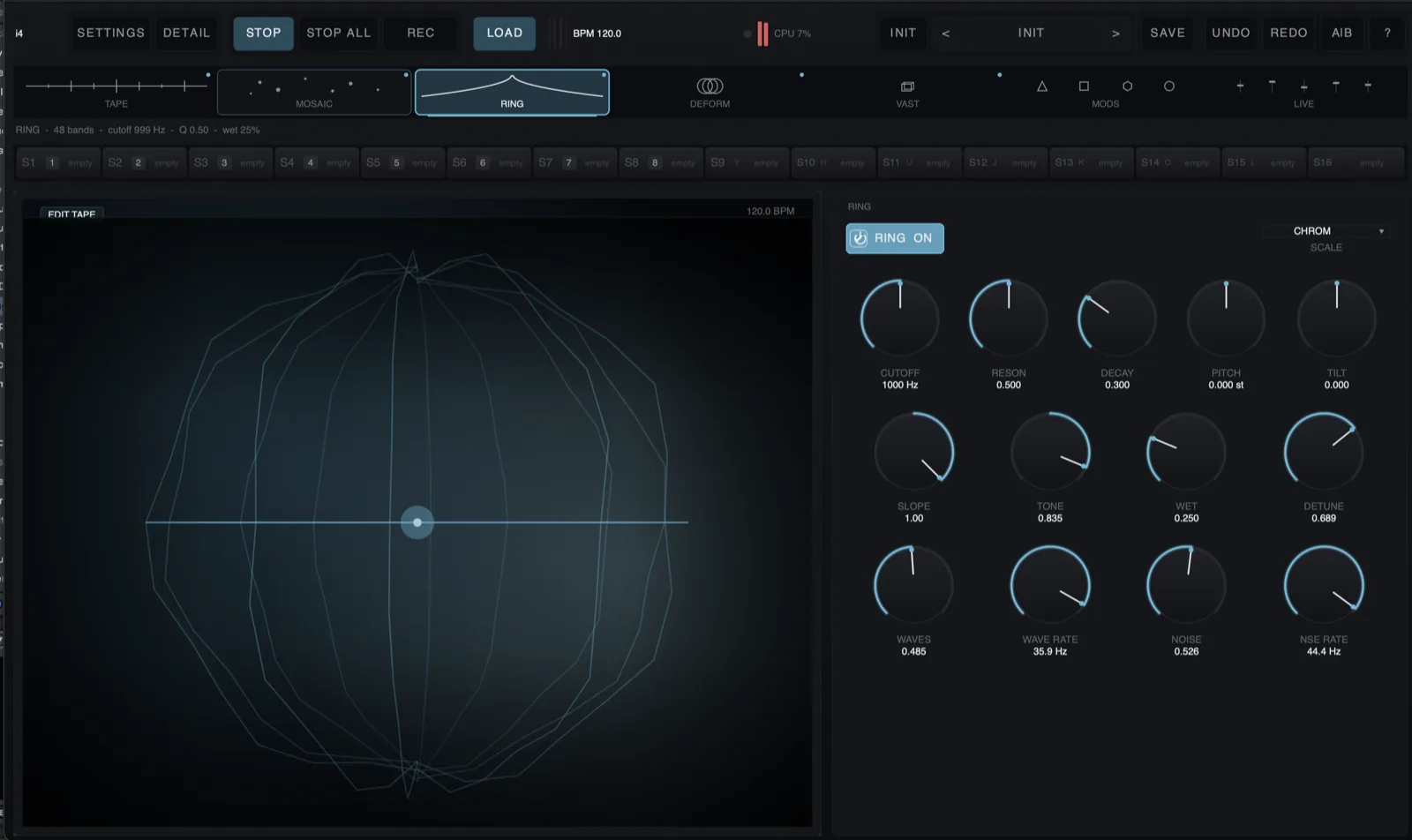Save the preset with SAVE
The height and width of the screenshot is (840, 1412).
(x=1168, y=33)
